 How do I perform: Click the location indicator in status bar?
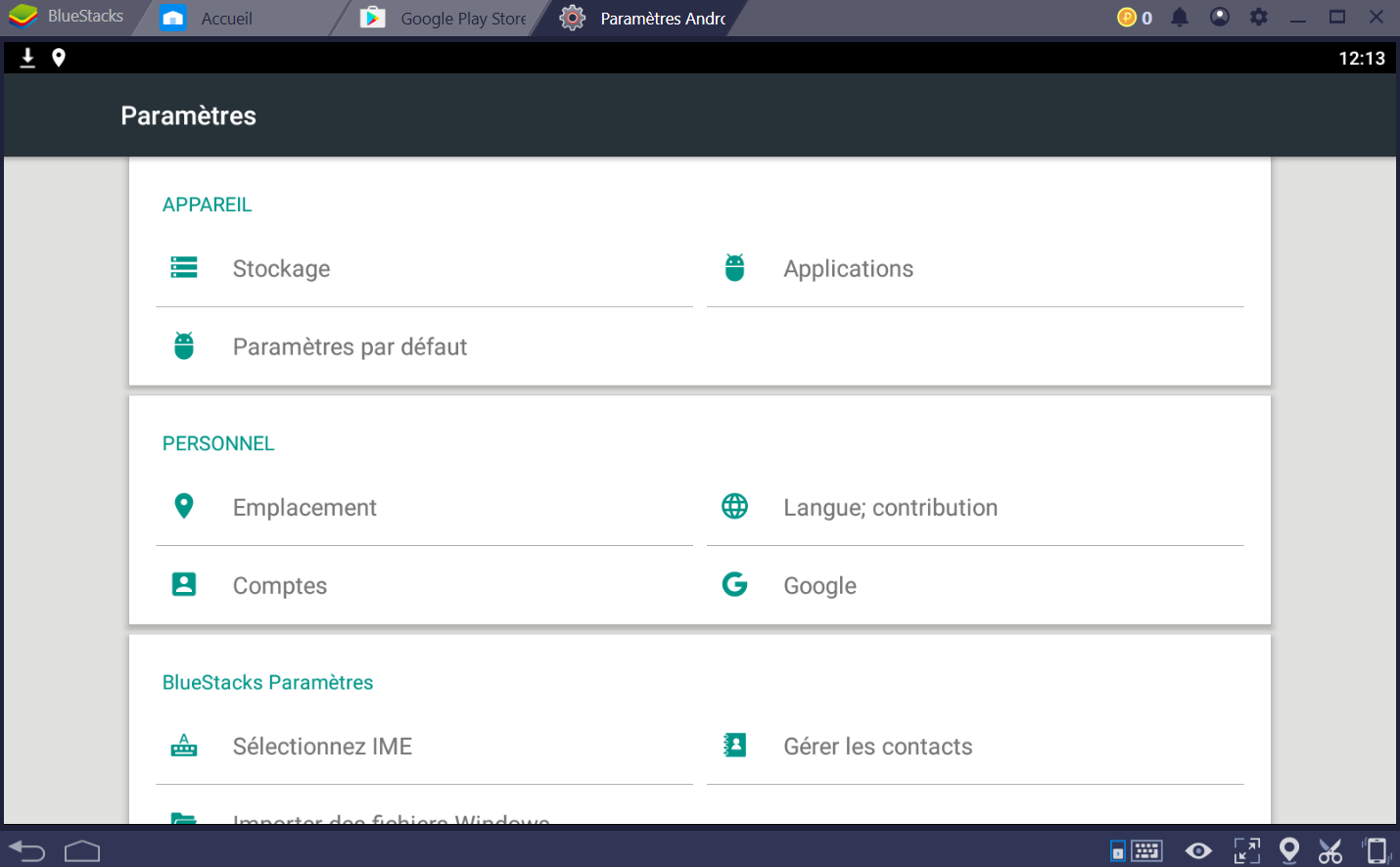59,58
